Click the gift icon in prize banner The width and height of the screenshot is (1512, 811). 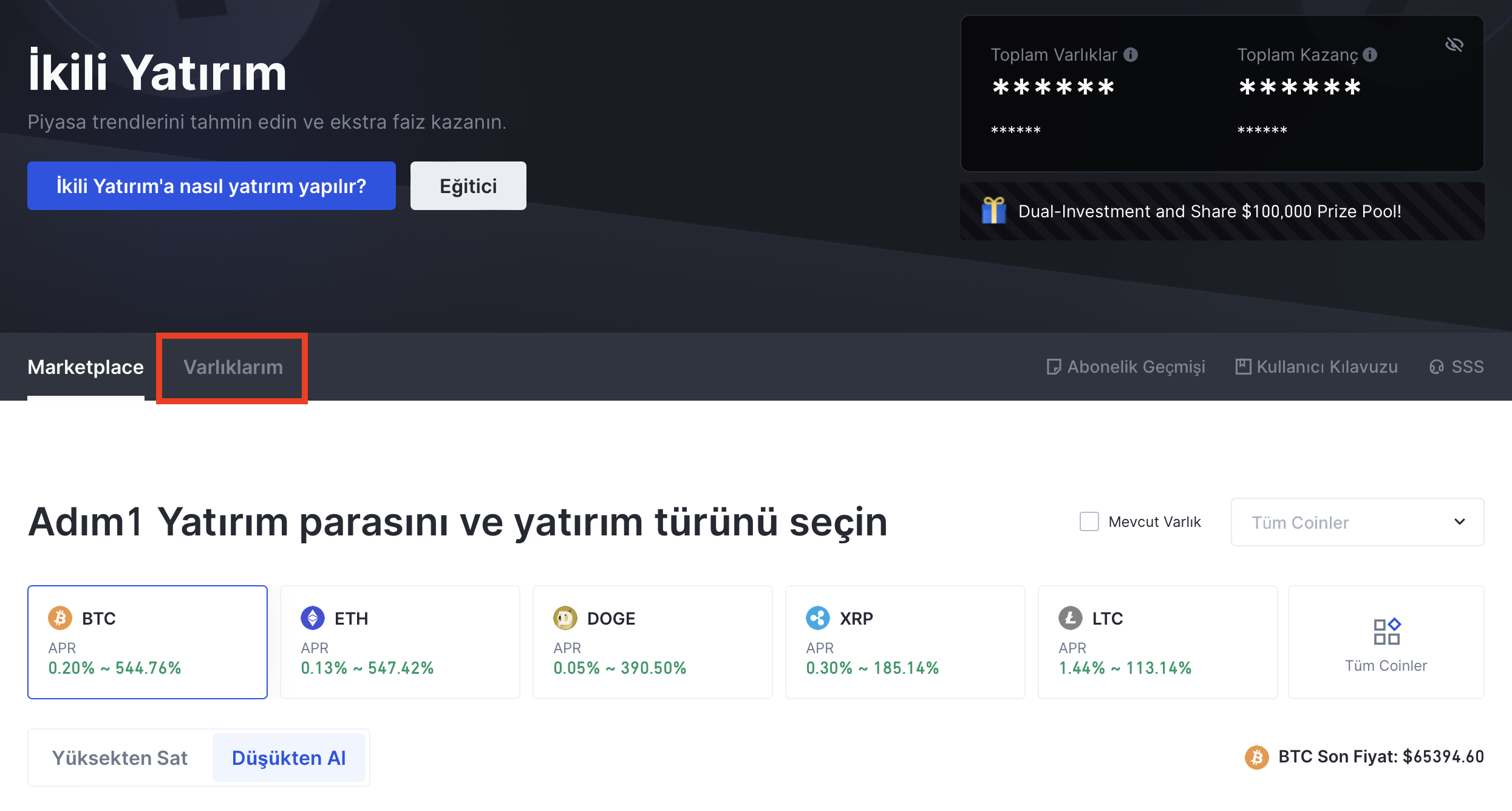pyautogui.click(x=994, y=211)
